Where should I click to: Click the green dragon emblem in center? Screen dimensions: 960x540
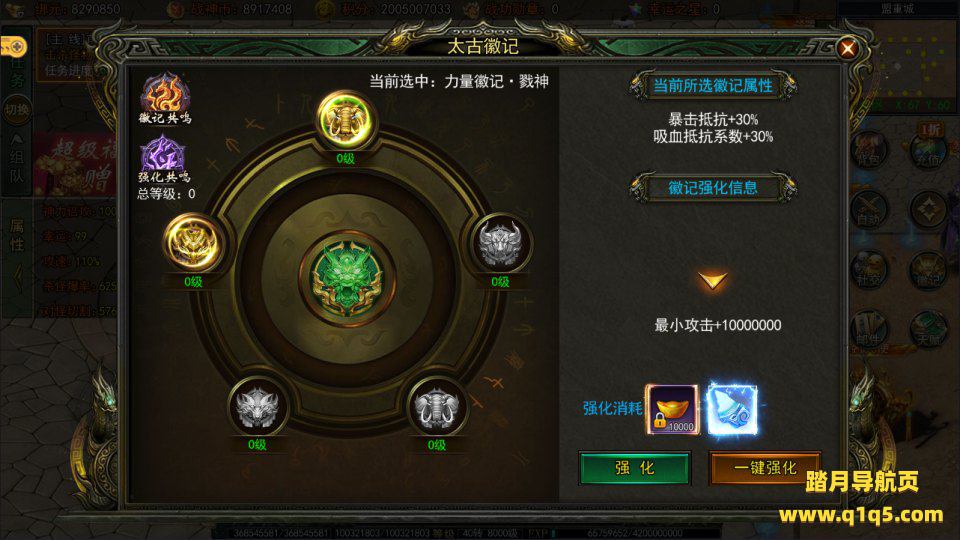coord(347,279)
